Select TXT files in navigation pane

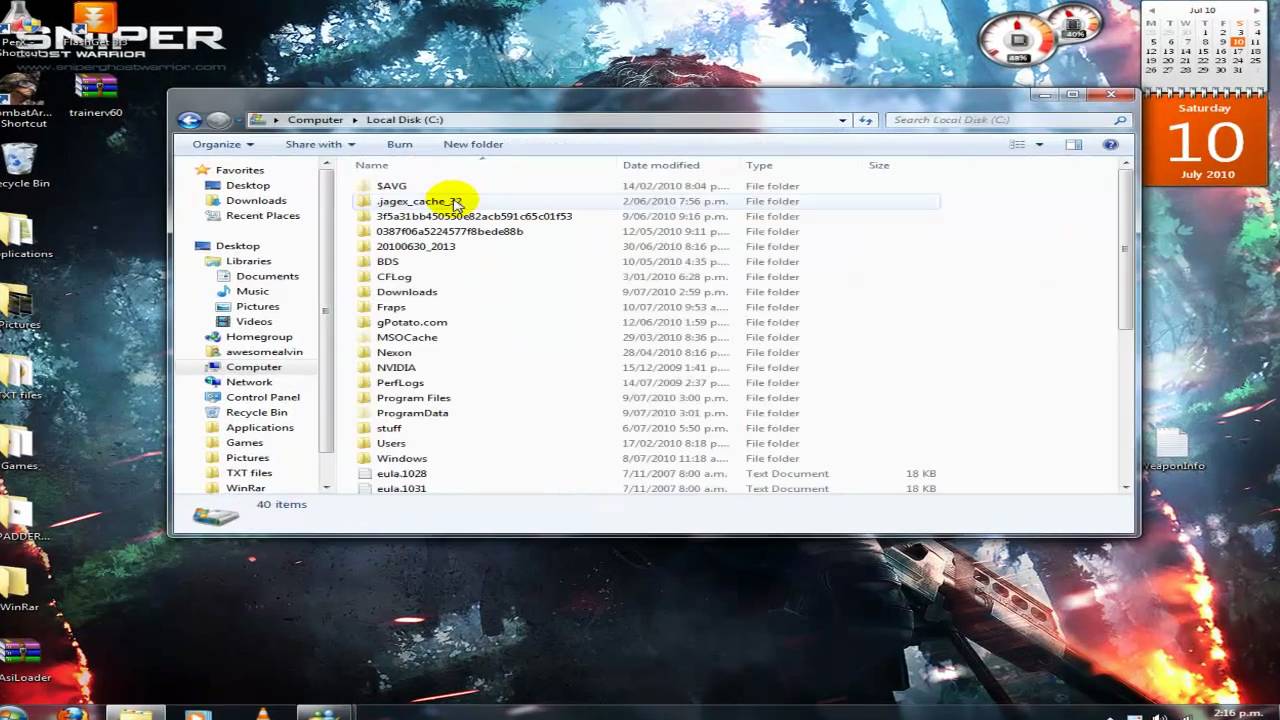pyautogui.click(x=249, y=473)
